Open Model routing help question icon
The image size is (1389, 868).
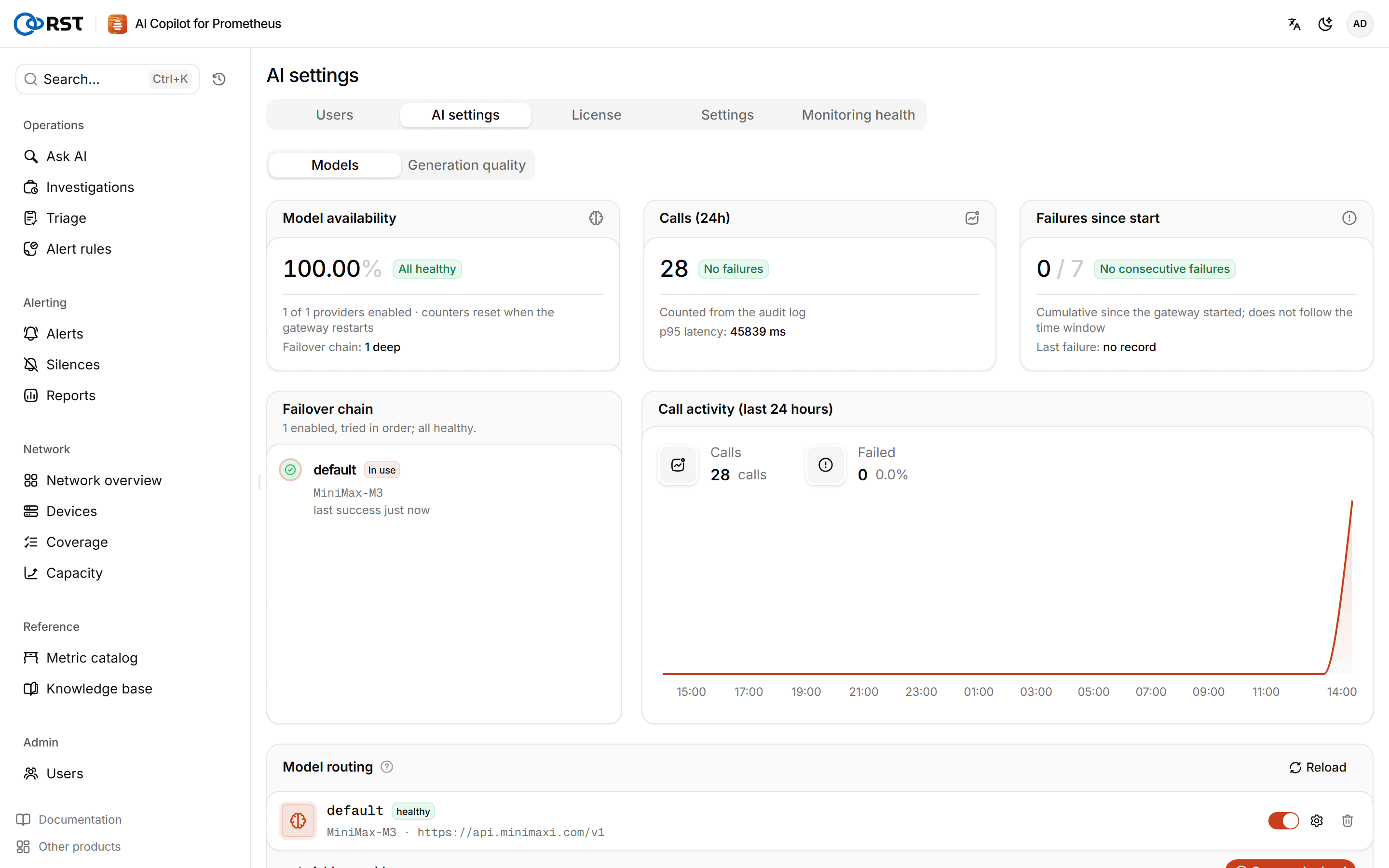(x=387, y=767)
